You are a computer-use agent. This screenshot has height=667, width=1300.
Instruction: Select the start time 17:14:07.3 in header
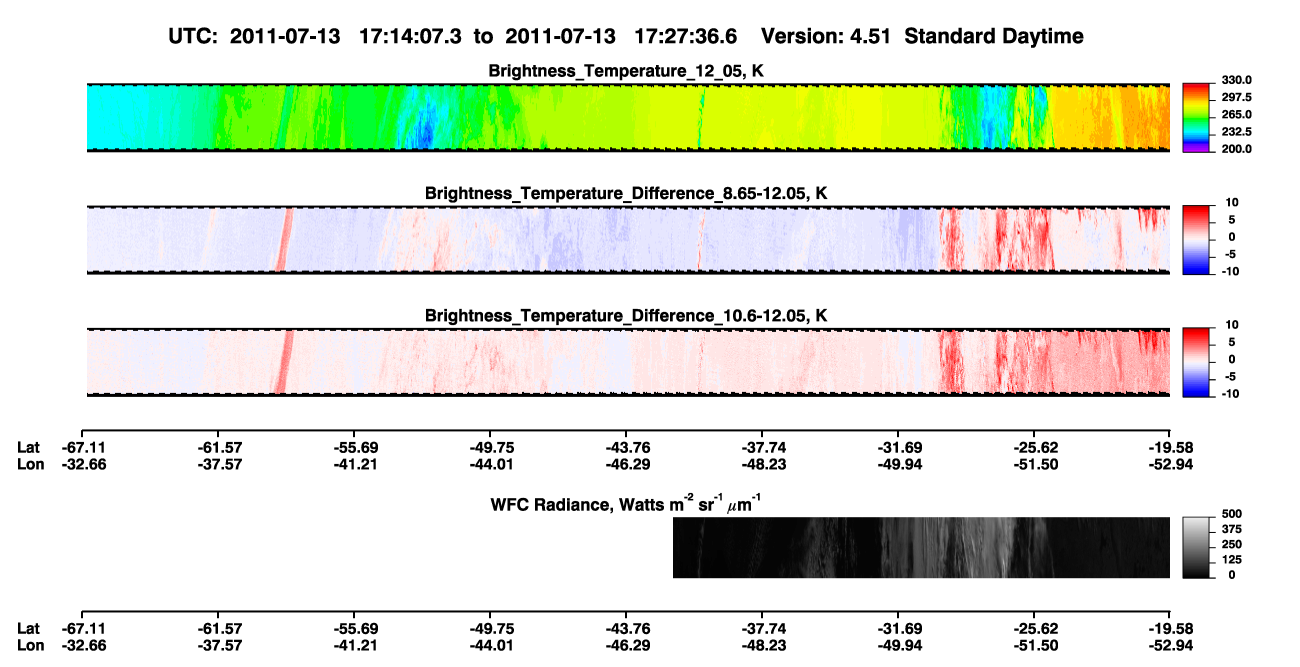coord(411,37)
